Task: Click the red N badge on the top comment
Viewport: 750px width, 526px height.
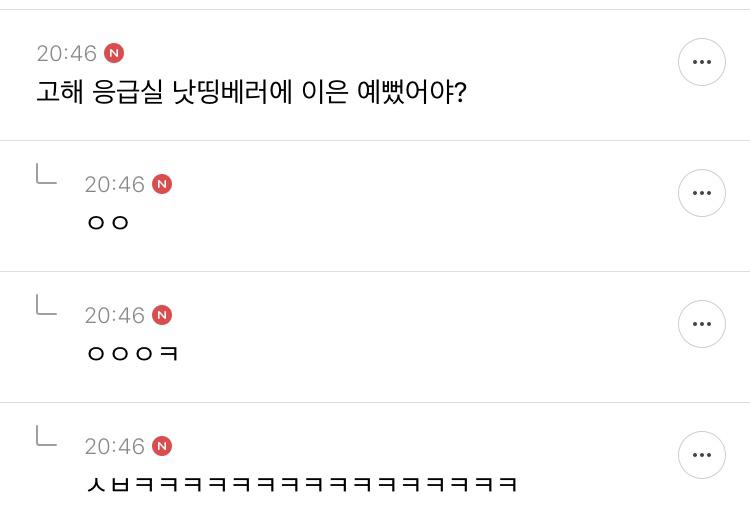Action: click(114, 53)
